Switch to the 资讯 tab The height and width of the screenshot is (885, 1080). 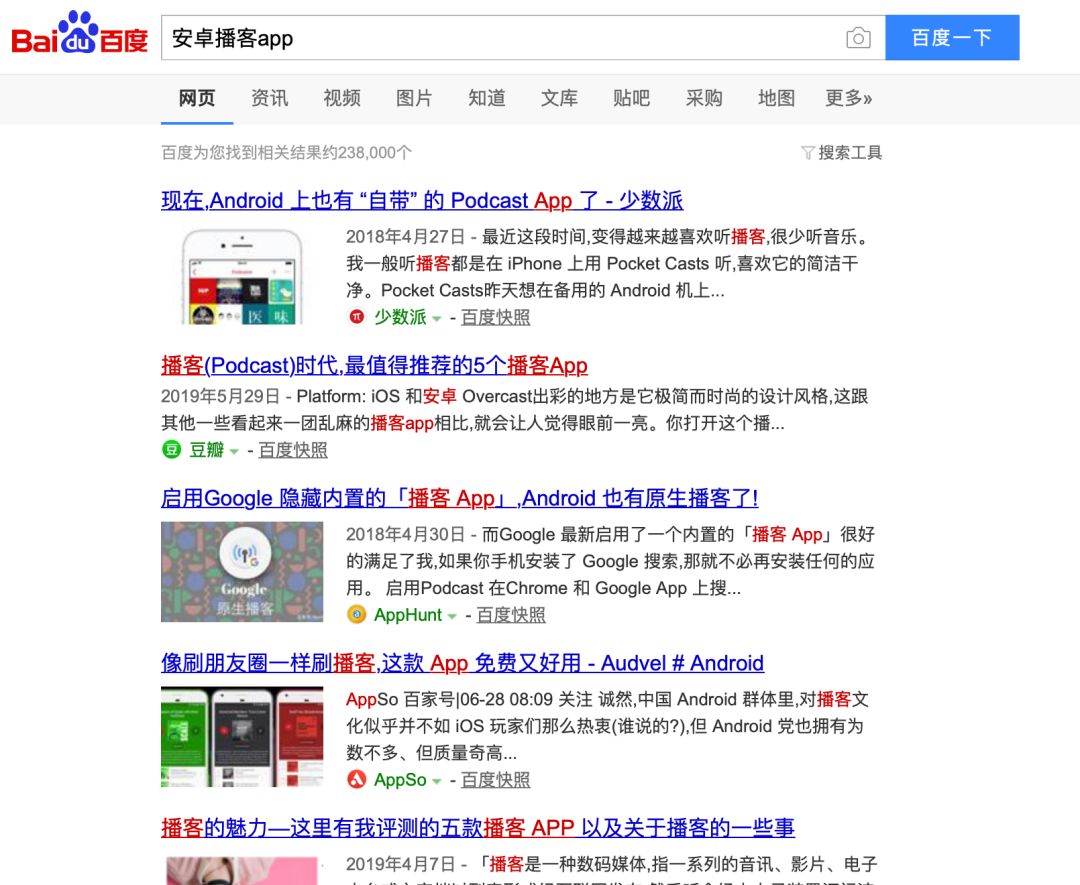(269, 98)
